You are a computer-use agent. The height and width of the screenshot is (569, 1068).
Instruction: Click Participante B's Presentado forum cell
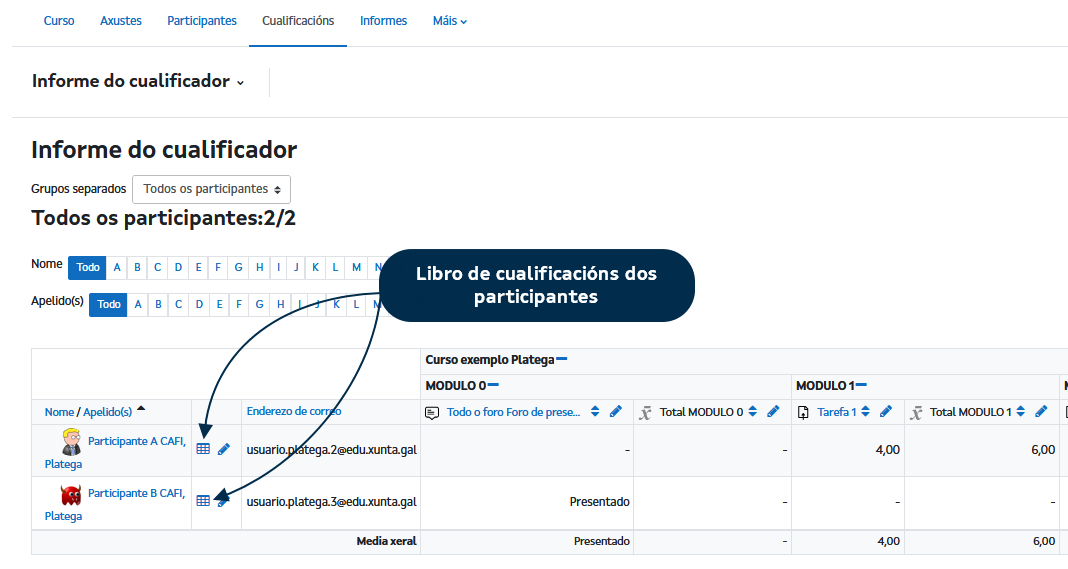pos(599,502)
